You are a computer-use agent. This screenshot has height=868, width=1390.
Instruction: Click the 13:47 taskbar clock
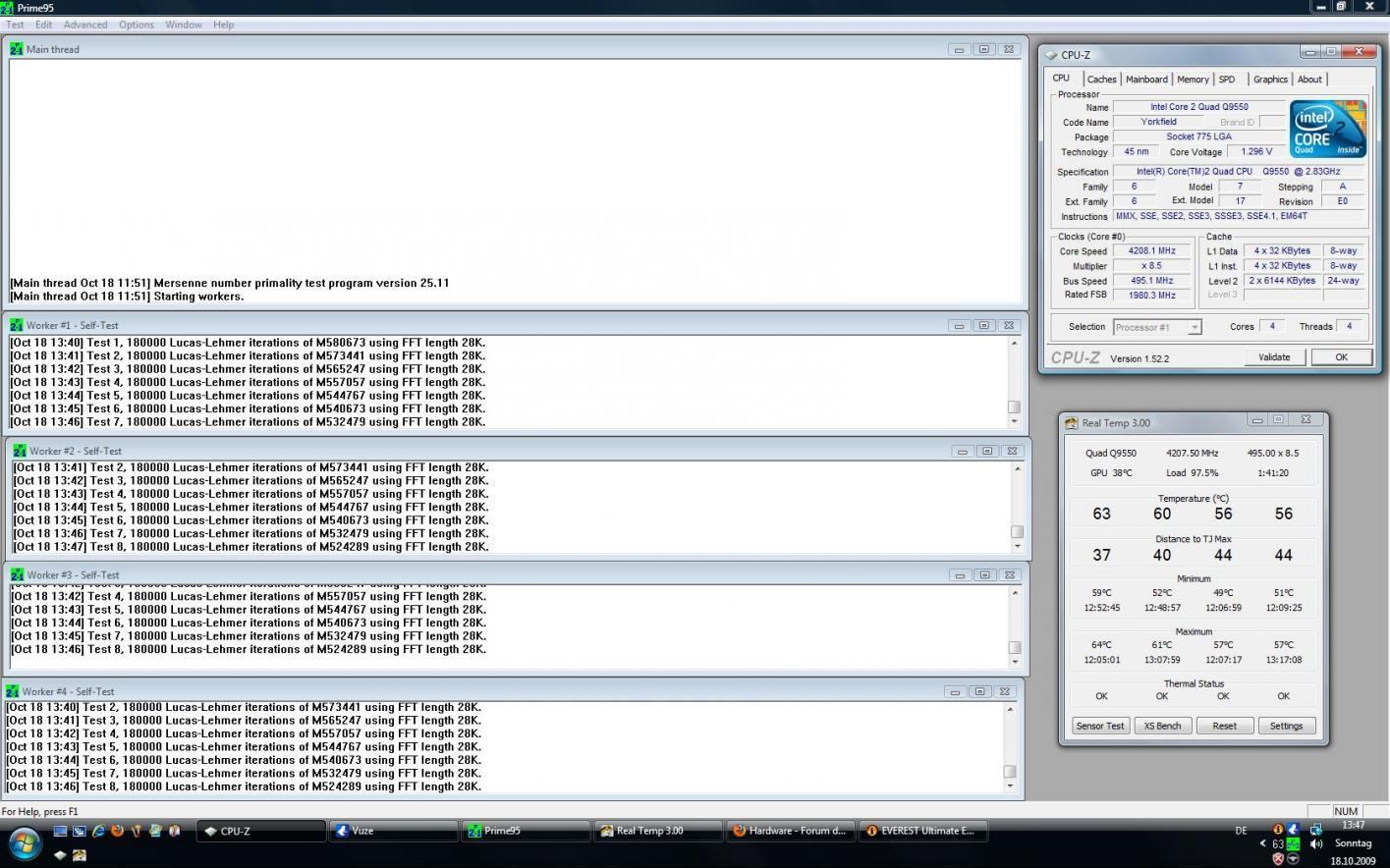tap(1354, 825)
